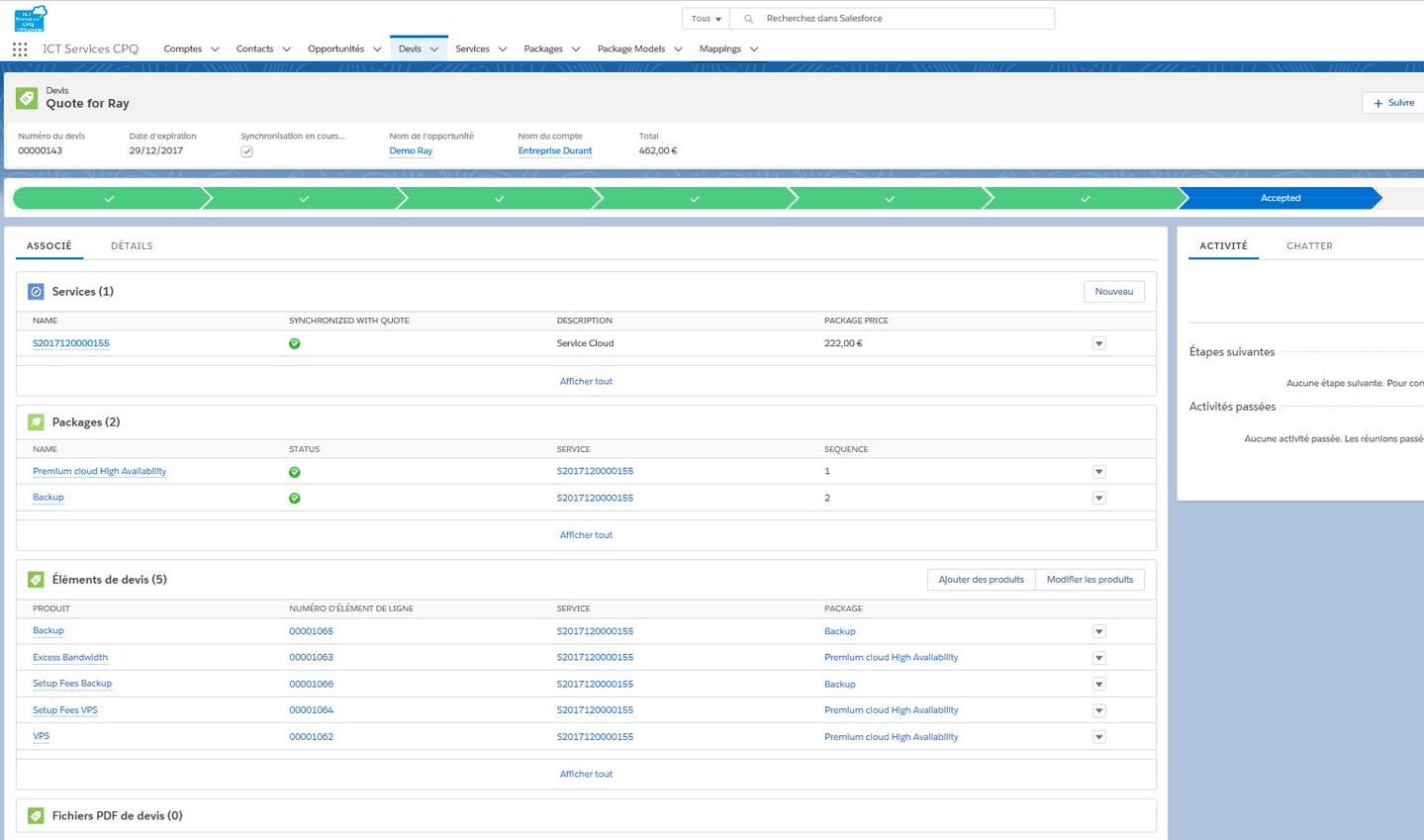Viewport: 1424px width, 840px height.
Task: Click the plus icon on Suivre button
Action: pyautogui.click(x=1378, y=103)
